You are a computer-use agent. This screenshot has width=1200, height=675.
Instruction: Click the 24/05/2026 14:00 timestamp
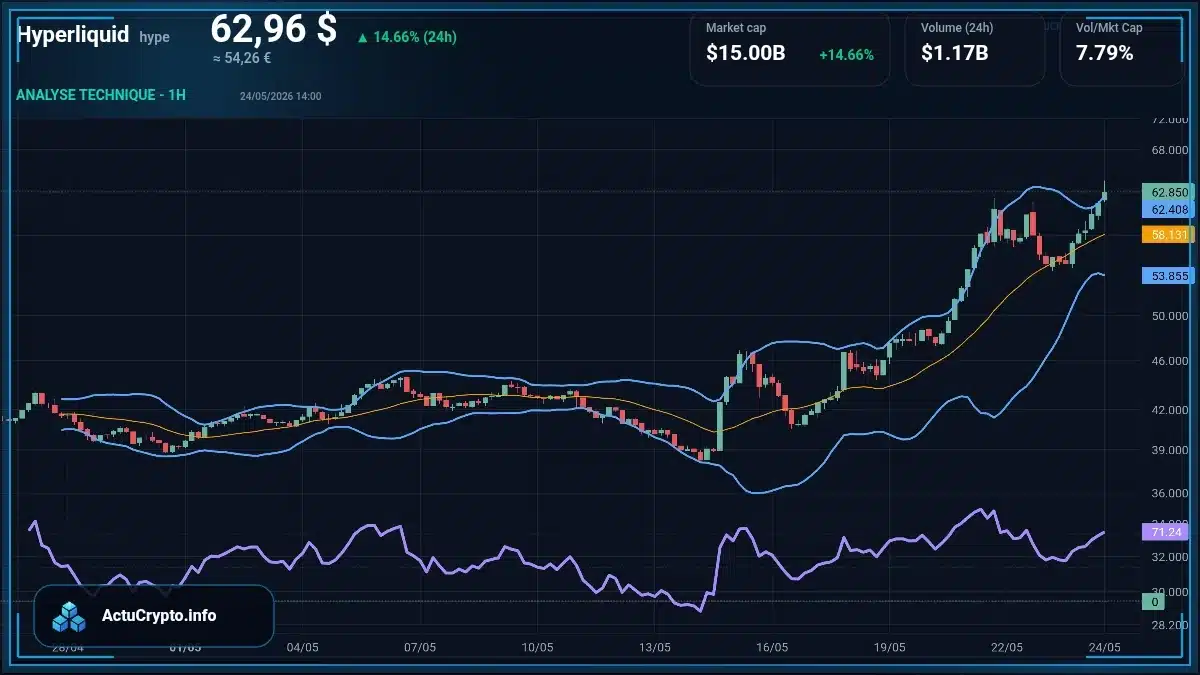(x=280, y=96)
